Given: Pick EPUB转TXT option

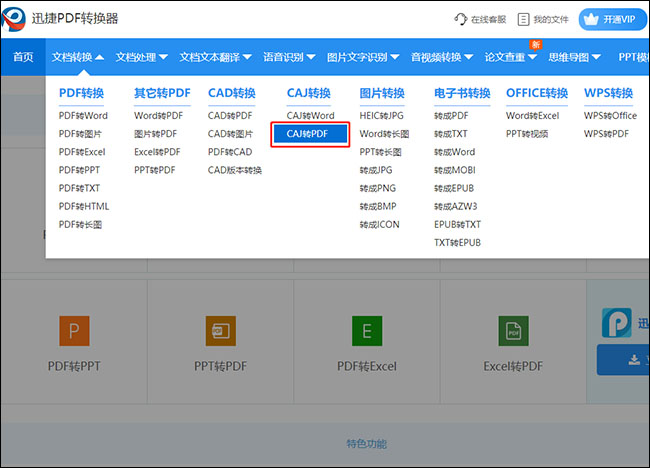Looking at the screenshot, I should click(457, 225).
